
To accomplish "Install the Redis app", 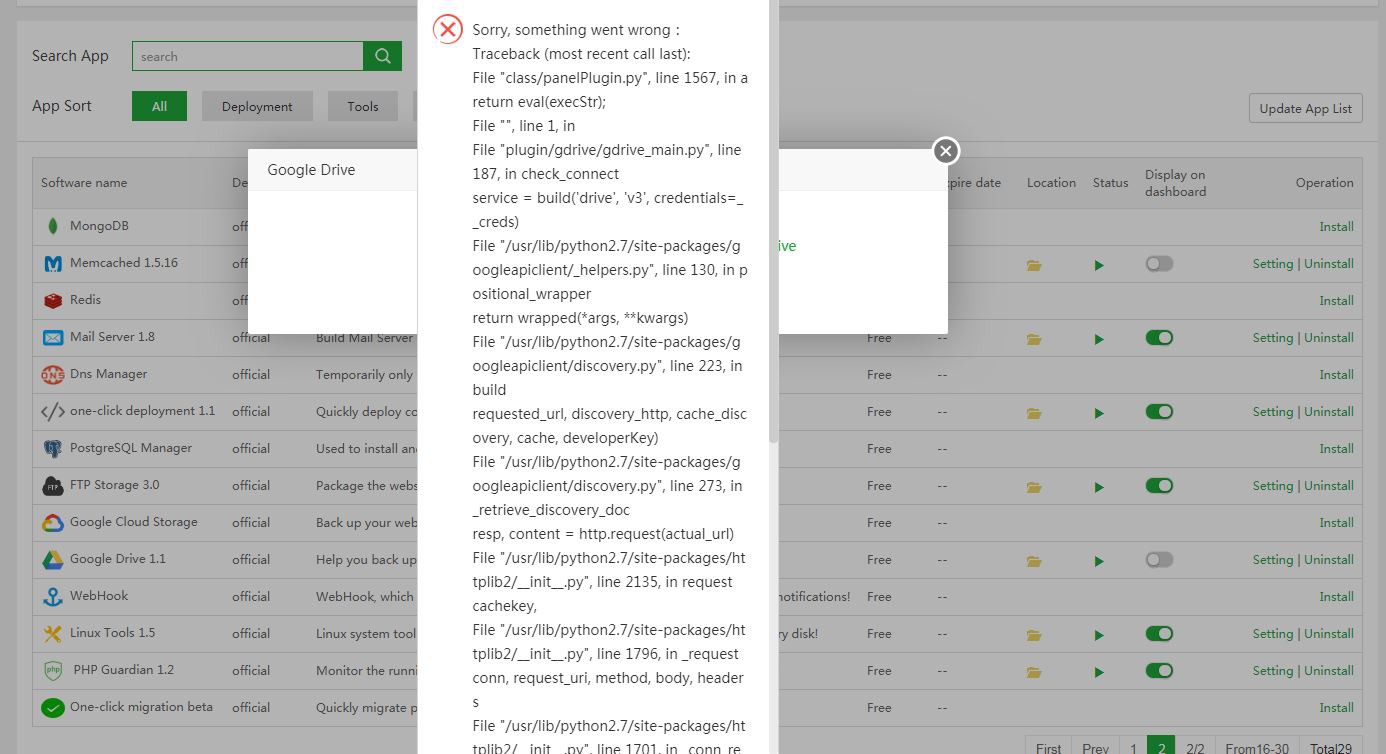I will [1336, 301].
